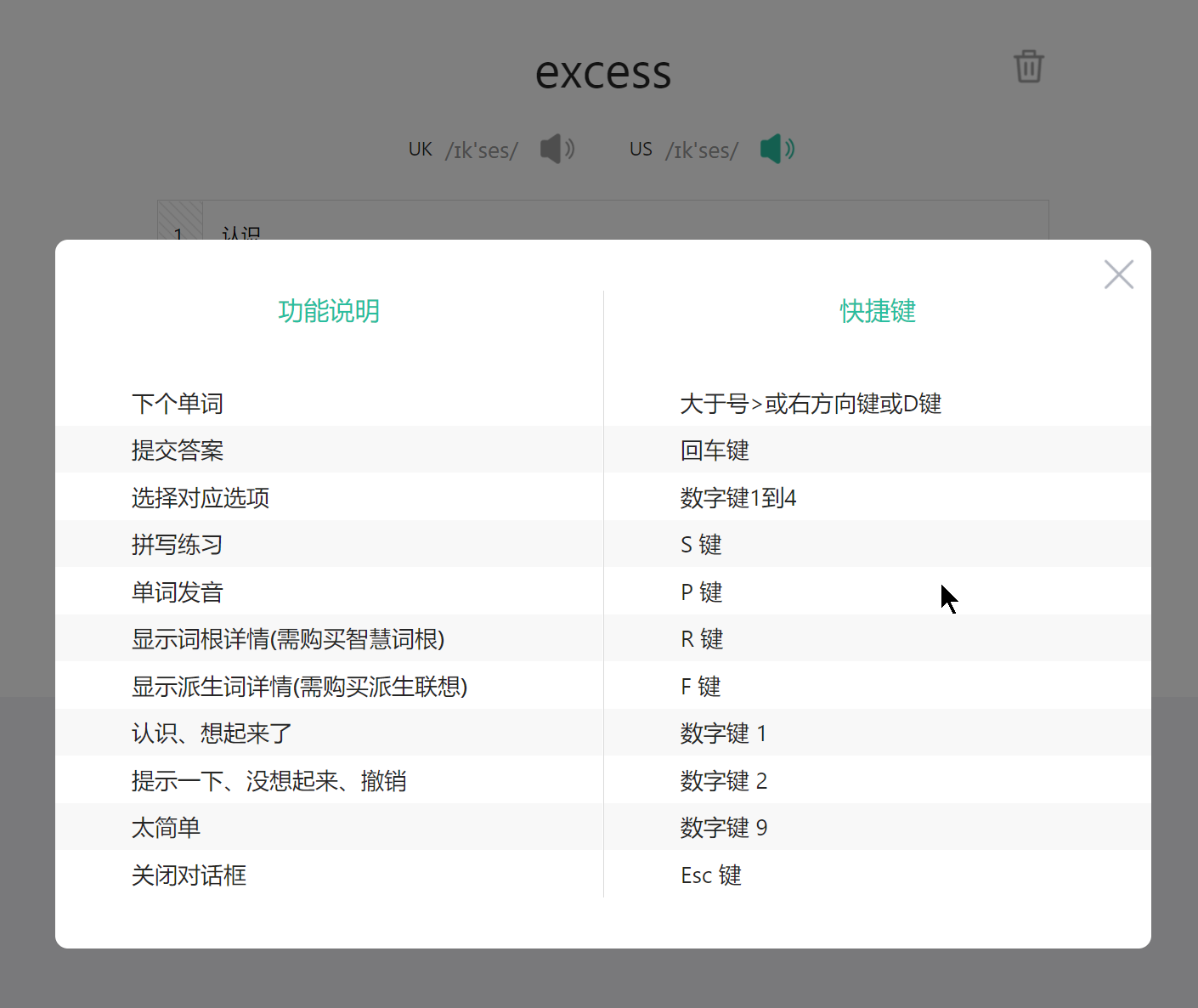Click the UK phonetic transcription text
The width and height of the screenshot is (1198, 1008).
(481, 150)
